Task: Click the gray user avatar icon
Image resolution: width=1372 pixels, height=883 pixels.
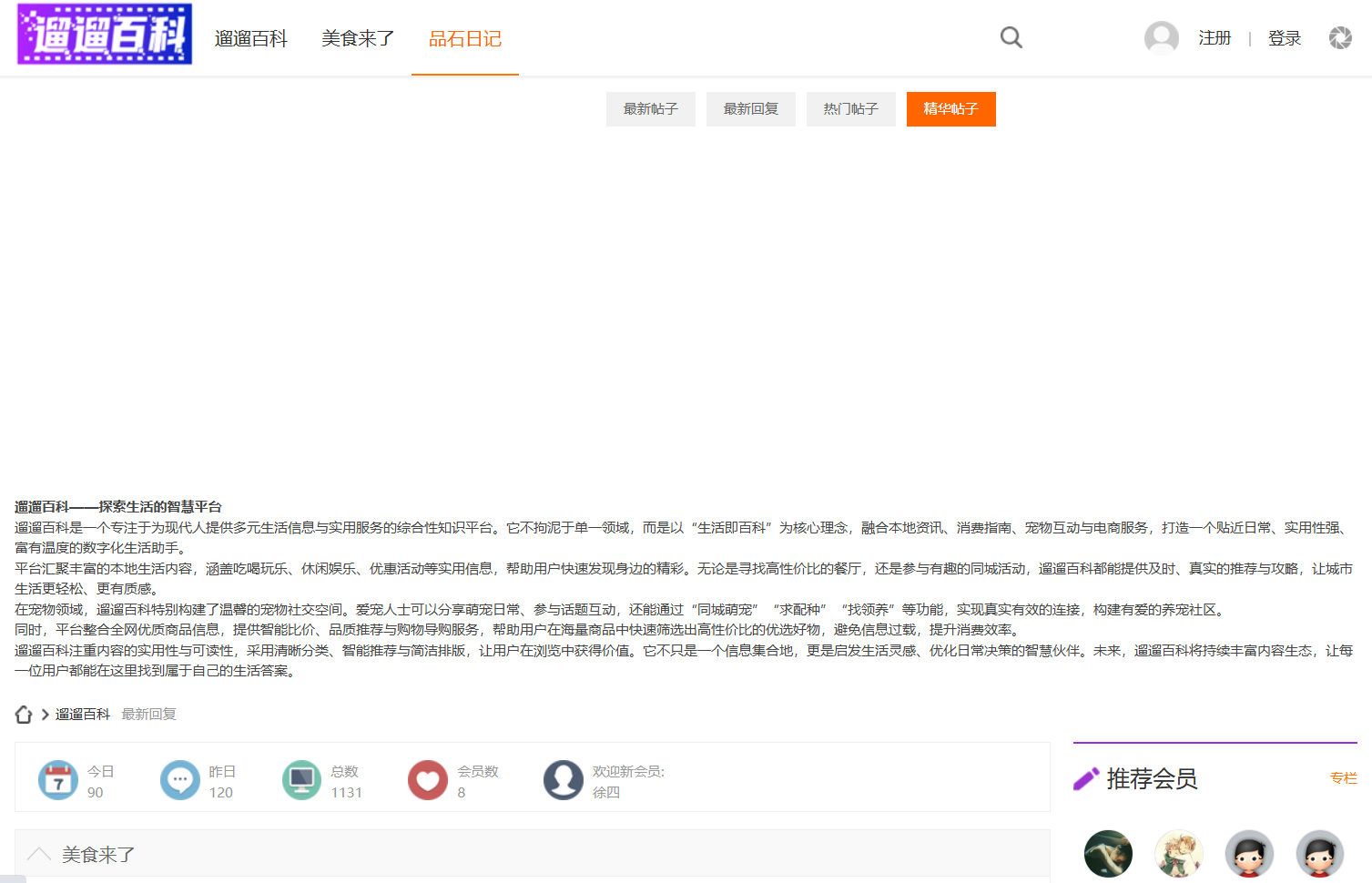Action: pos(1161,37)
